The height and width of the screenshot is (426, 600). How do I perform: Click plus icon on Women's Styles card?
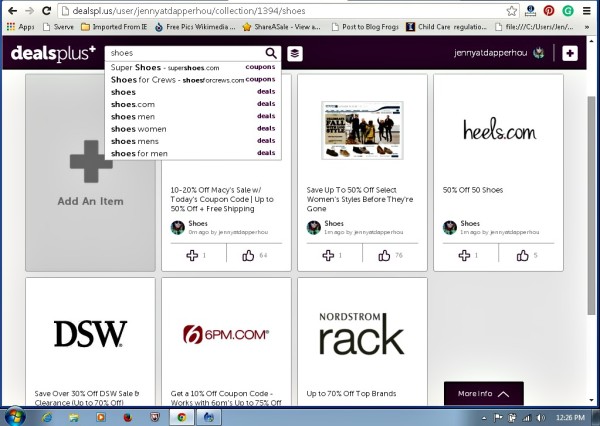click(x=328, y=255)
